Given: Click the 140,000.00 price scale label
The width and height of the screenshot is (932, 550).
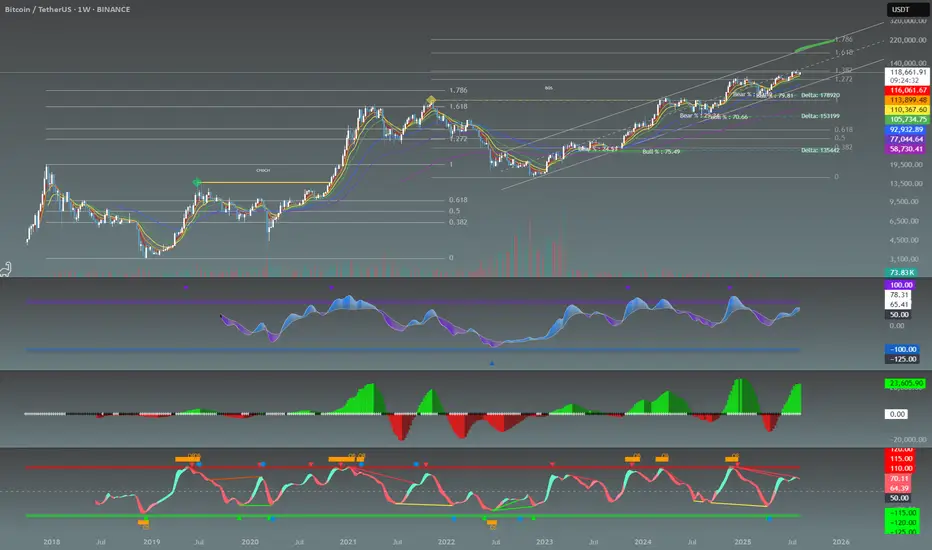Looking at the screenshot, I should [908, 62].
